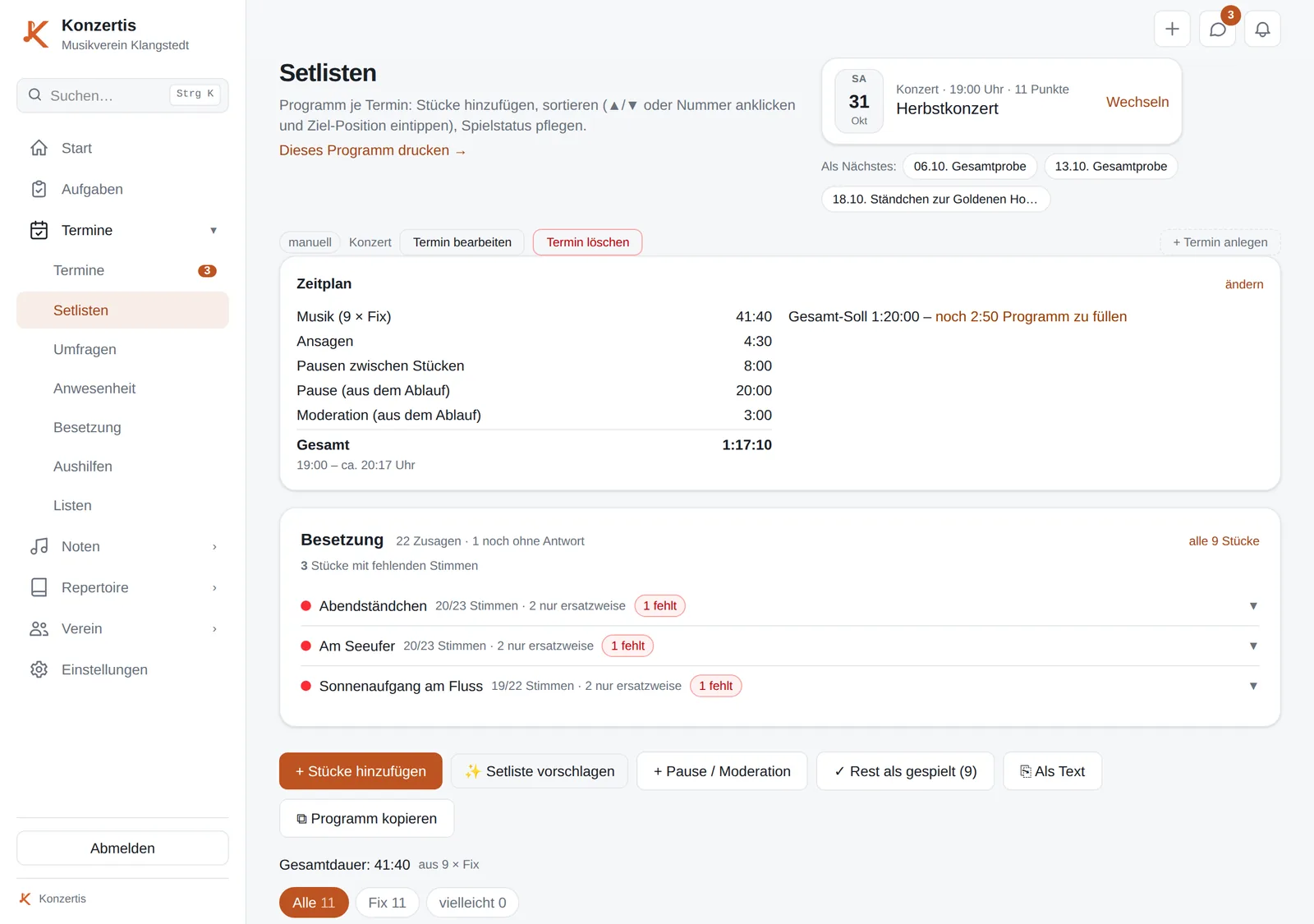Follow the Dieses Programm drucken link
This screenshot has width=1314, height=924.
point(373,150)
